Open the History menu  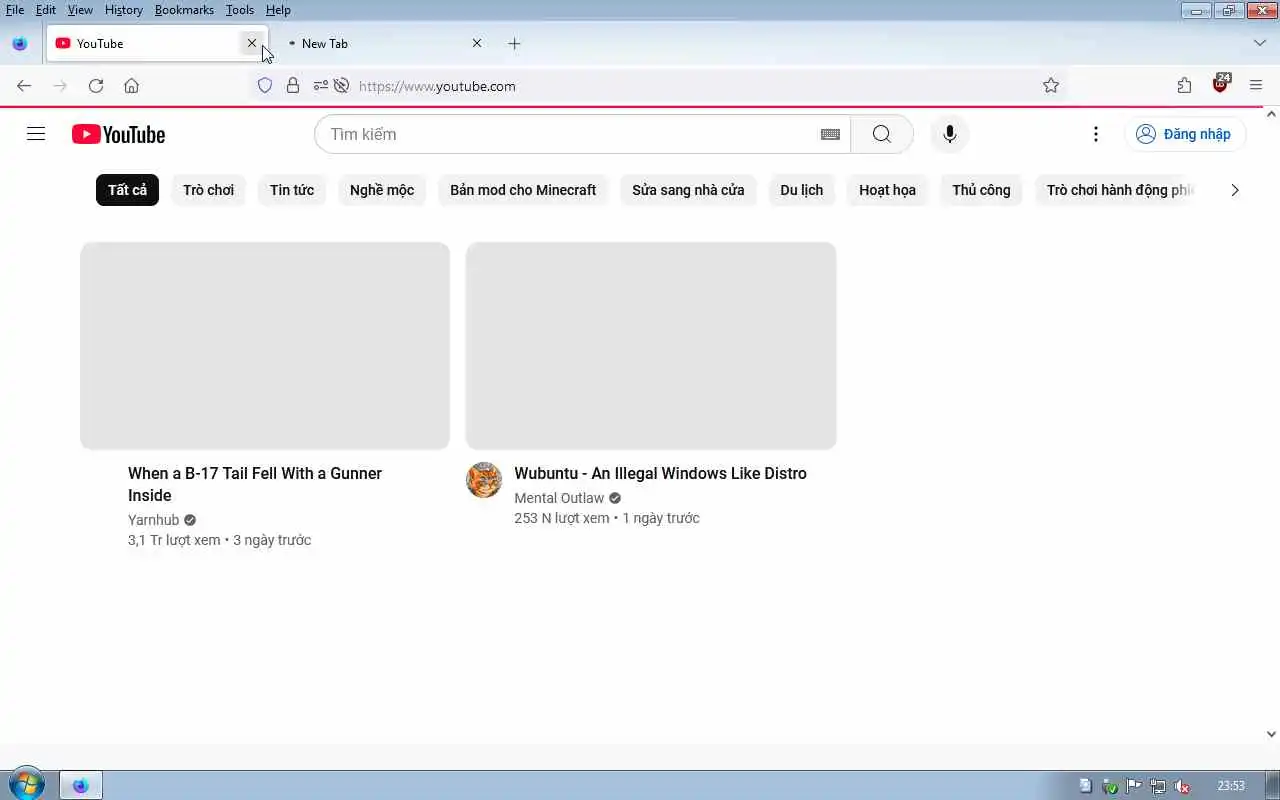pos(123,10)
